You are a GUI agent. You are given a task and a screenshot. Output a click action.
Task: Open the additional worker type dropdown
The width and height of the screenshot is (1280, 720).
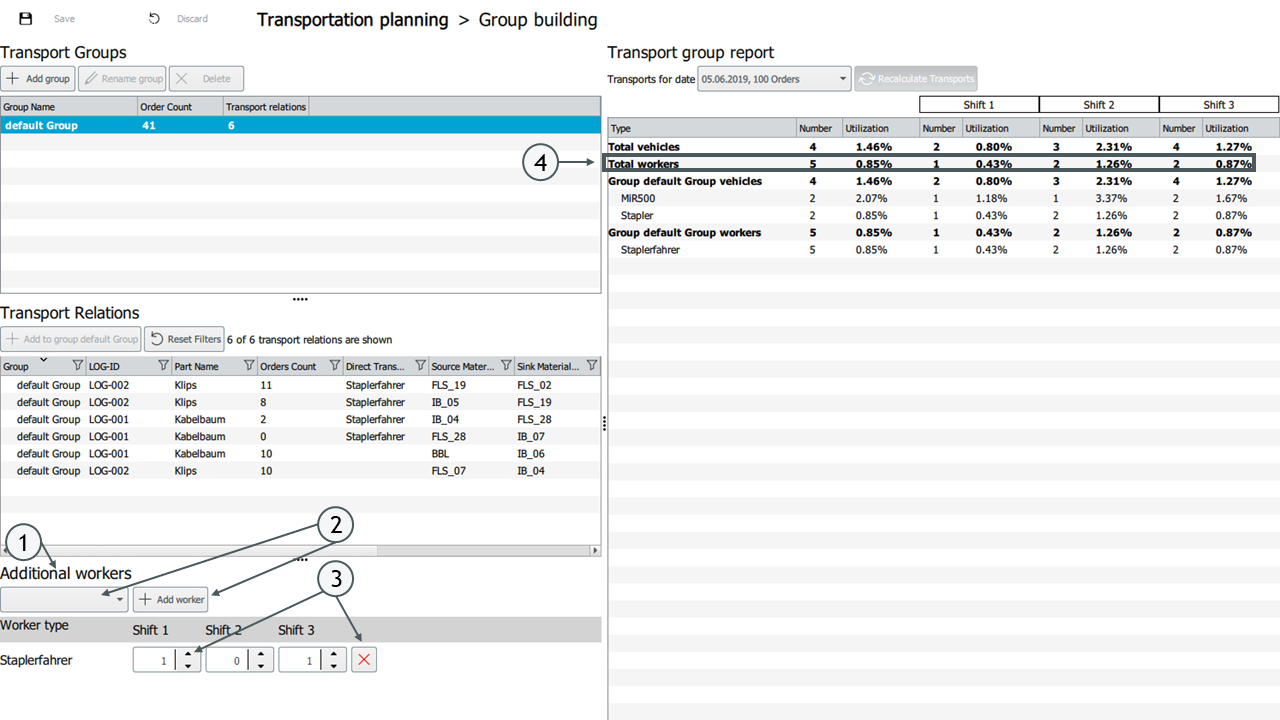(65, 600)
